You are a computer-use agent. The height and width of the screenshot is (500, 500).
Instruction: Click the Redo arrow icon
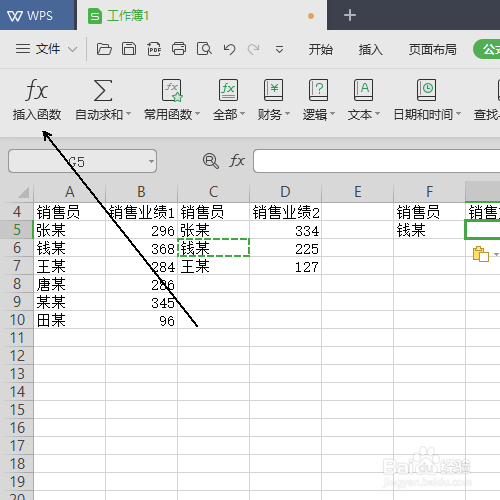coord(253,49)
